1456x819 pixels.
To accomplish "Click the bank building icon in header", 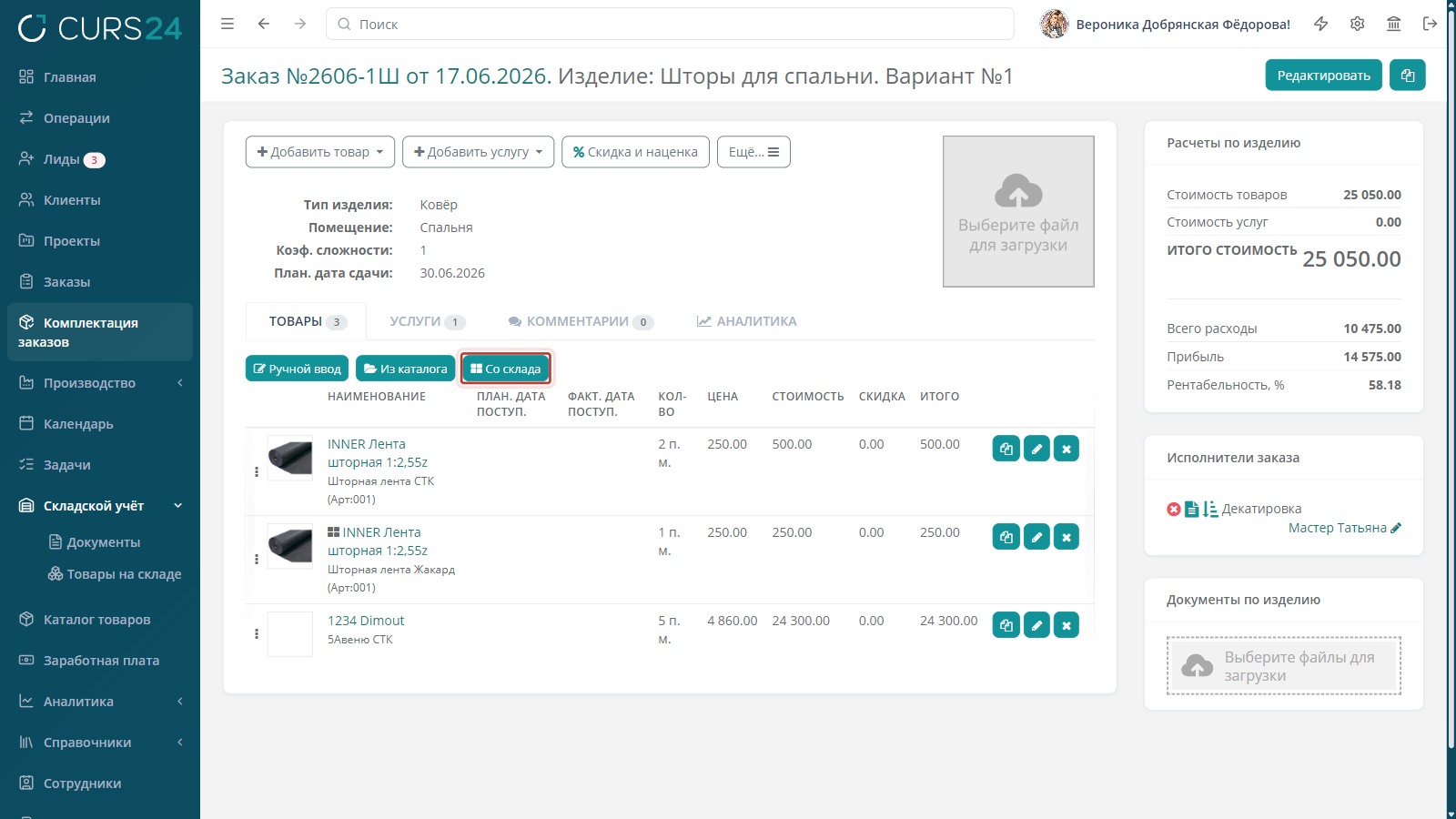I will pyautogui.click(x=1394, y=24).
